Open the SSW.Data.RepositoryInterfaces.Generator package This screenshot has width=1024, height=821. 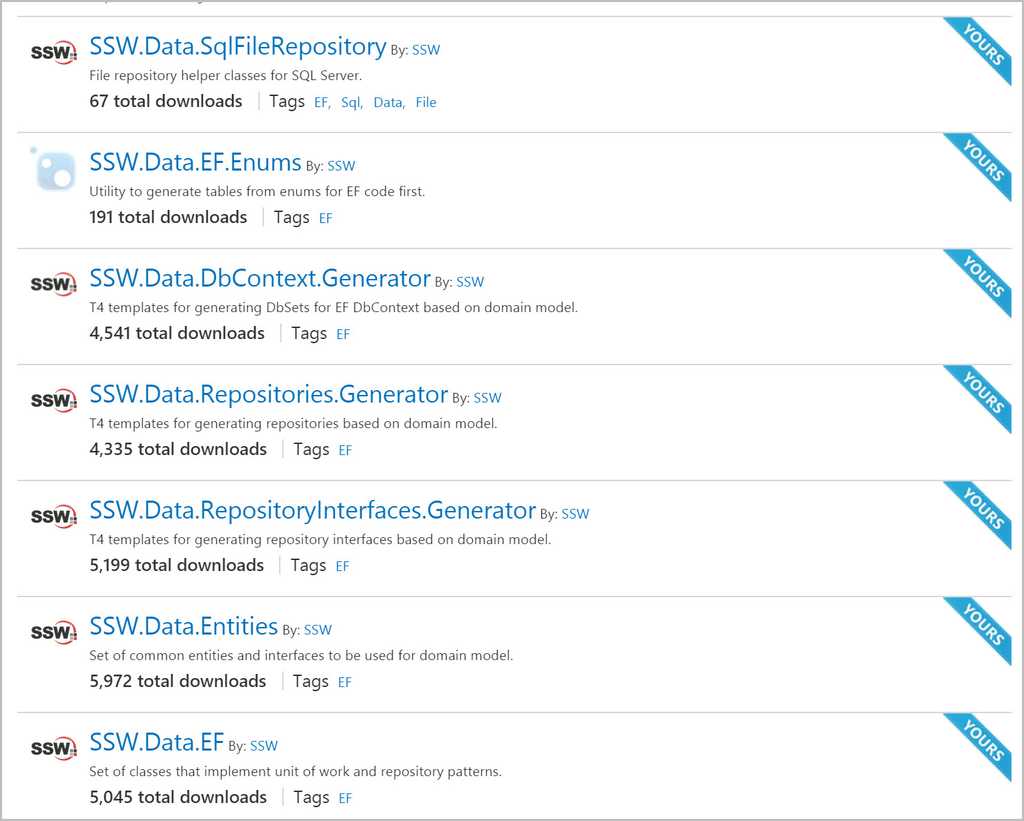tap(312, 511)
